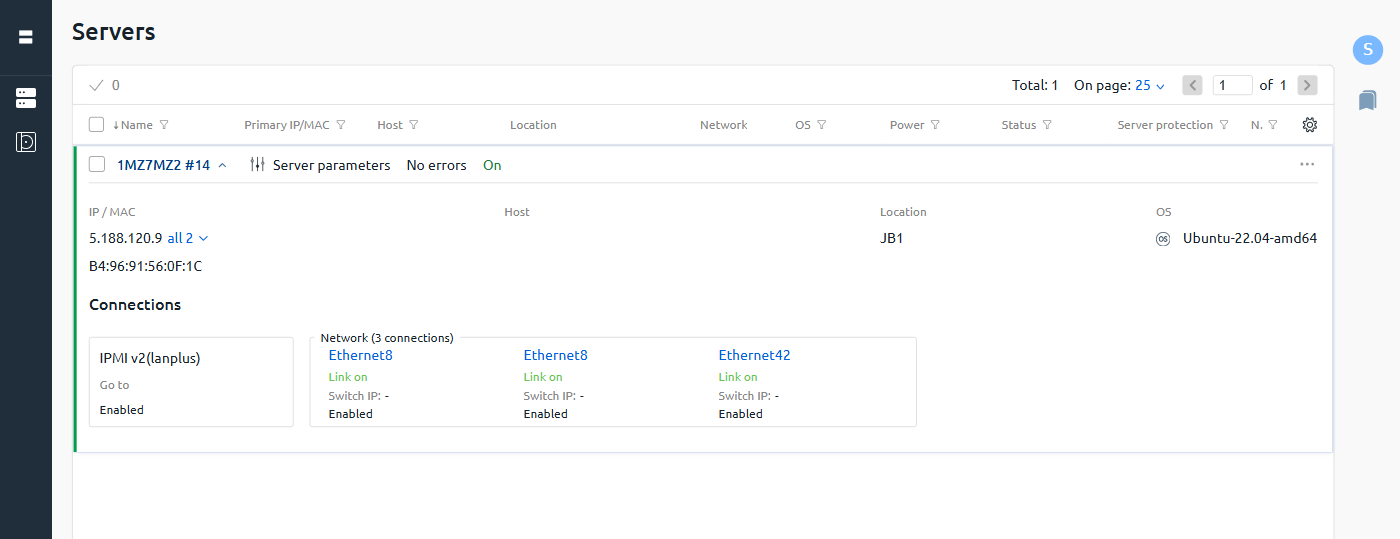Expand the all 2 IP addresses dropdown

[188, 238]
